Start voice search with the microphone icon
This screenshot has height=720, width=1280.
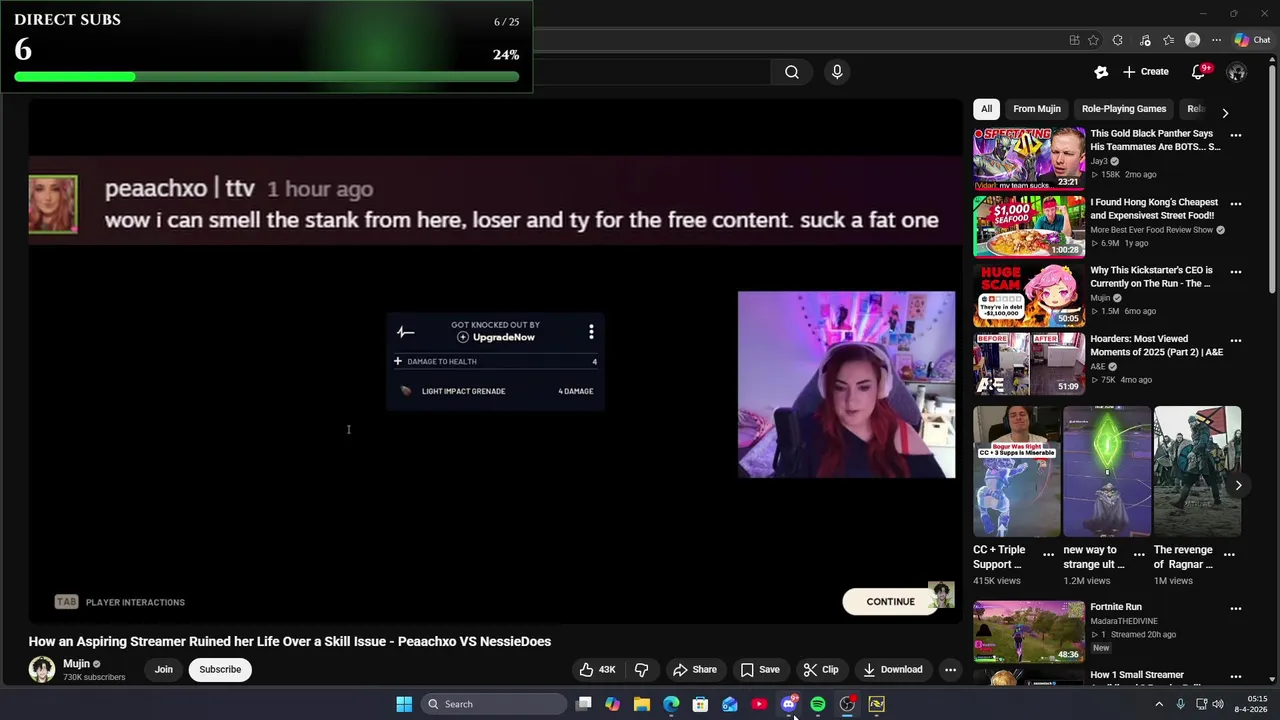pos(837,72)
